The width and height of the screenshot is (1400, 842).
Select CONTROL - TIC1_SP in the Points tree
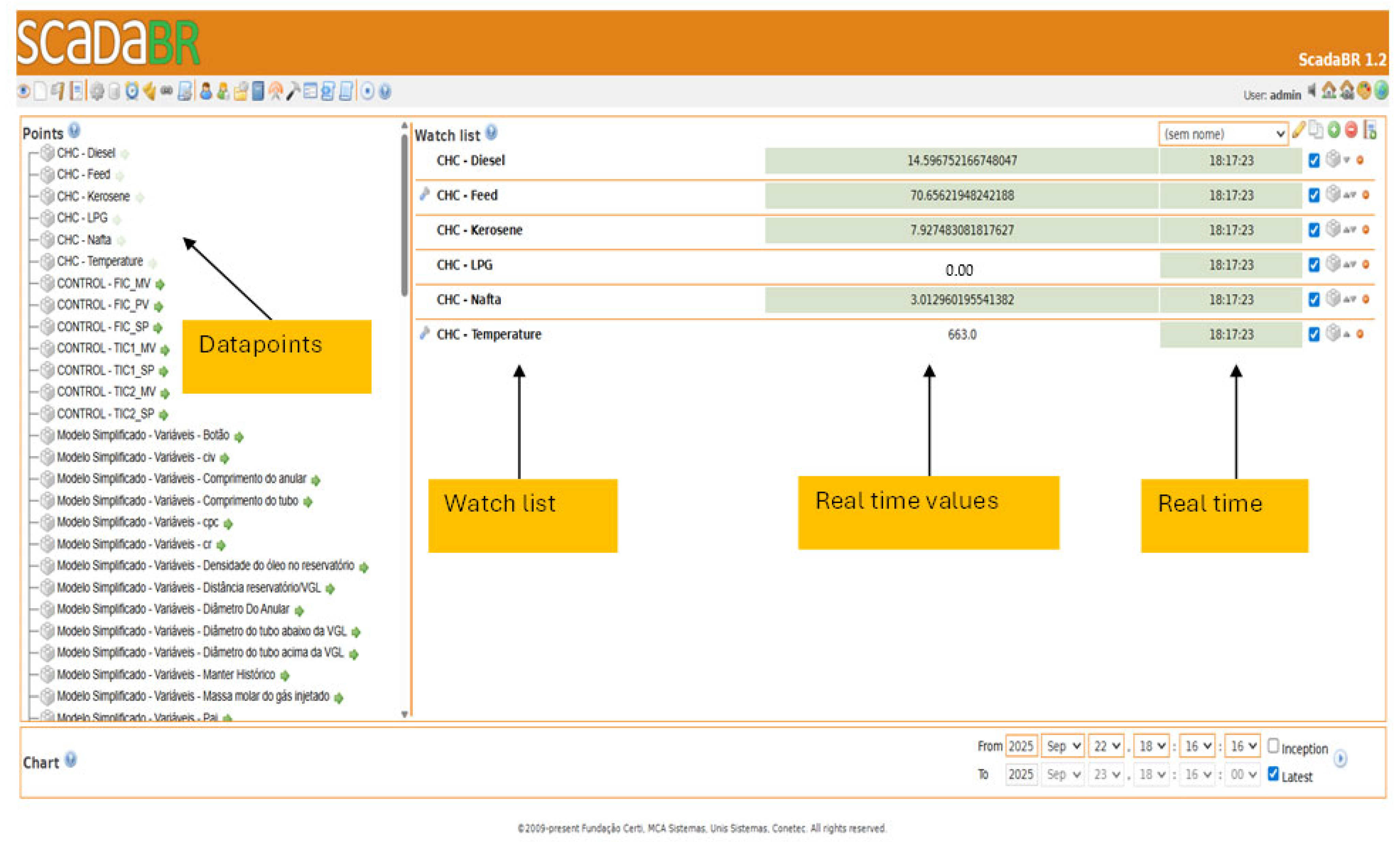click(105, 371)
